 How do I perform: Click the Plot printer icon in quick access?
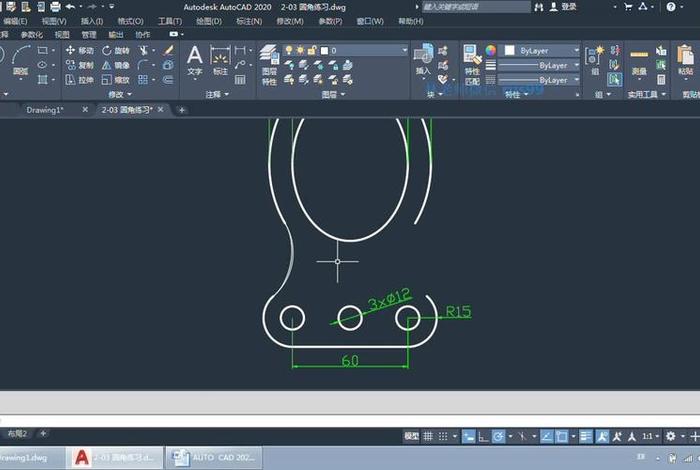[55, 7]
